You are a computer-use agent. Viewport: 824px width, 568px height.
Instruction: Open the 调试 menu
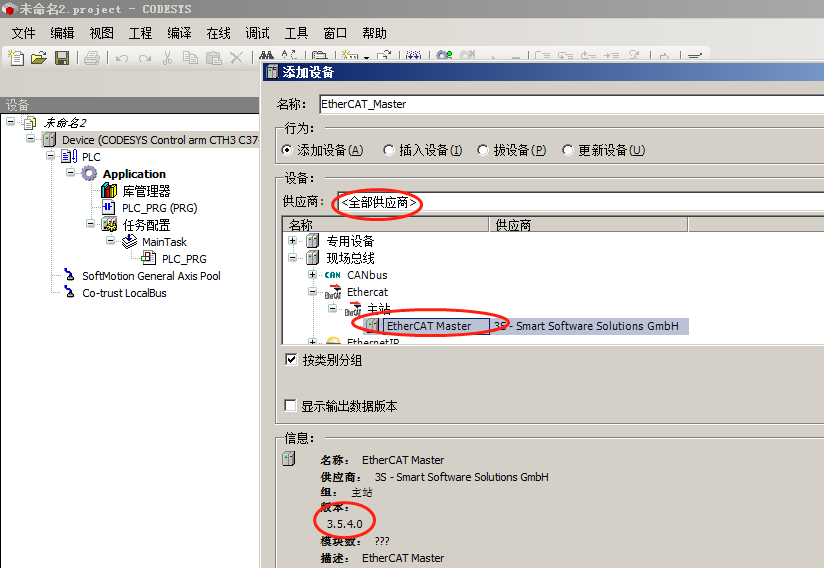[257, 33]
